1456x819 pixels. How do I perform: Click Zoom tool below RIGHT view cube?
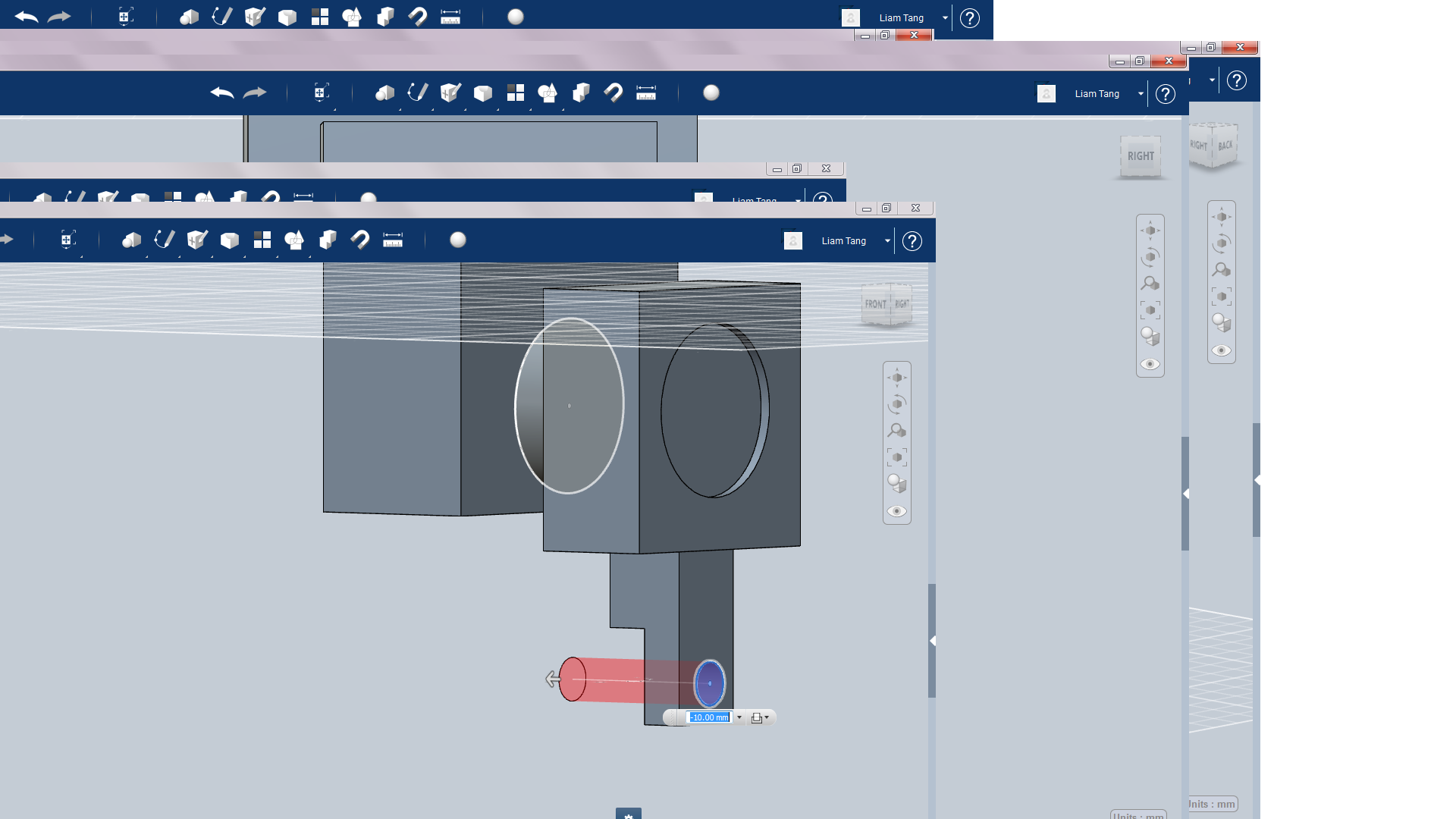[x=1150, y=284]
